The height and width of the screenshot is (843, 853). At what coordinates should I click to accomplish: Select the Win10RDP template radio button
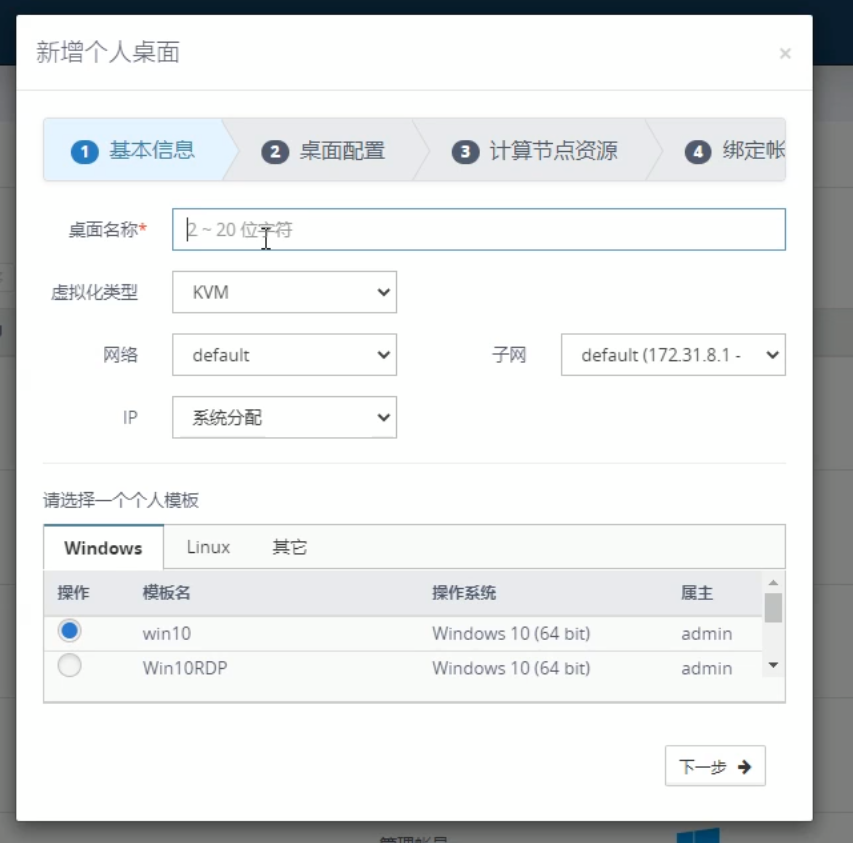69,666
